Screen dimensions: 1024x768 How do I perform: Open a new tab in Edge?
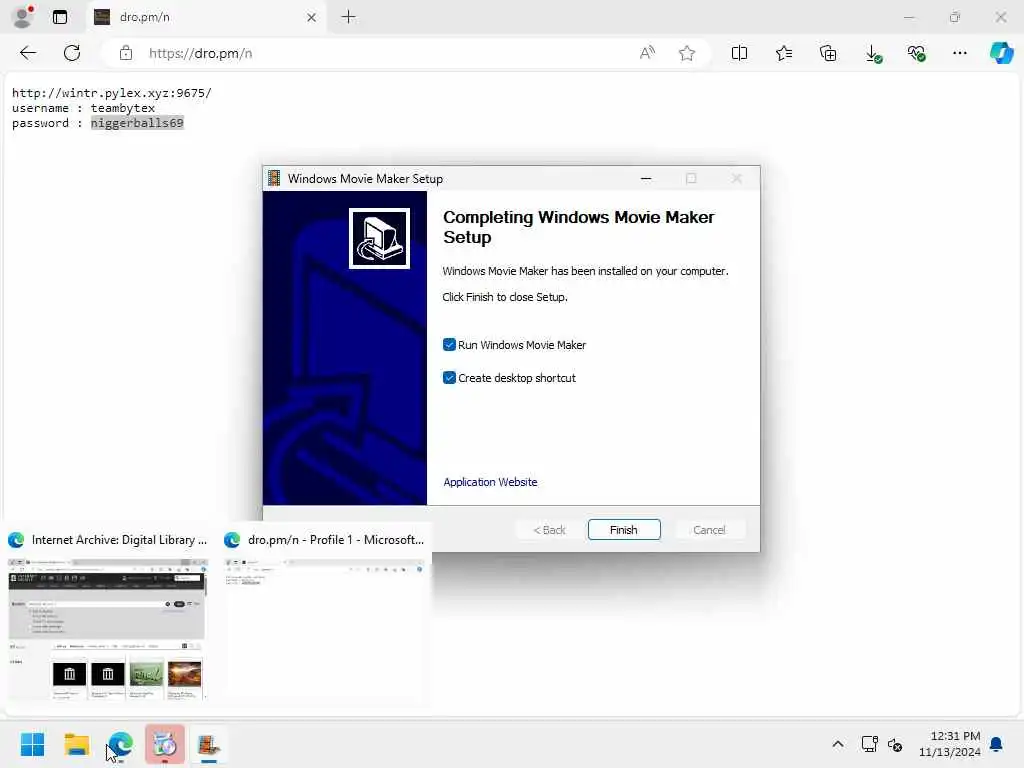[x=349, y=17]
